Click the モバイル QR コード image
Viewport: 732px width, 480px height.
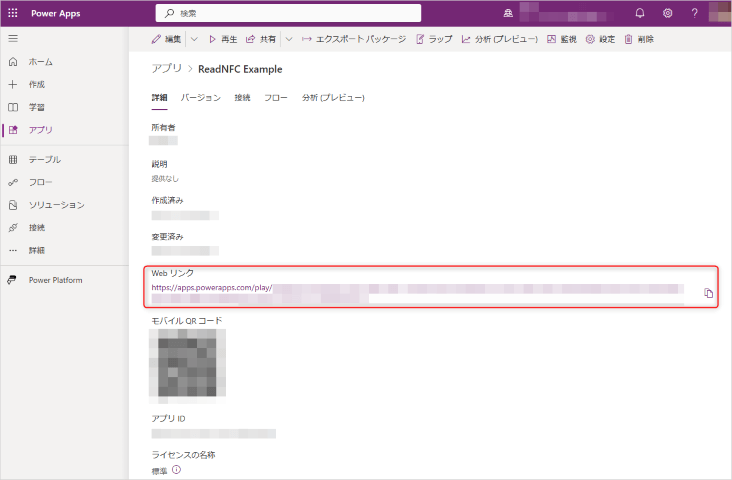tap(187, 366)
